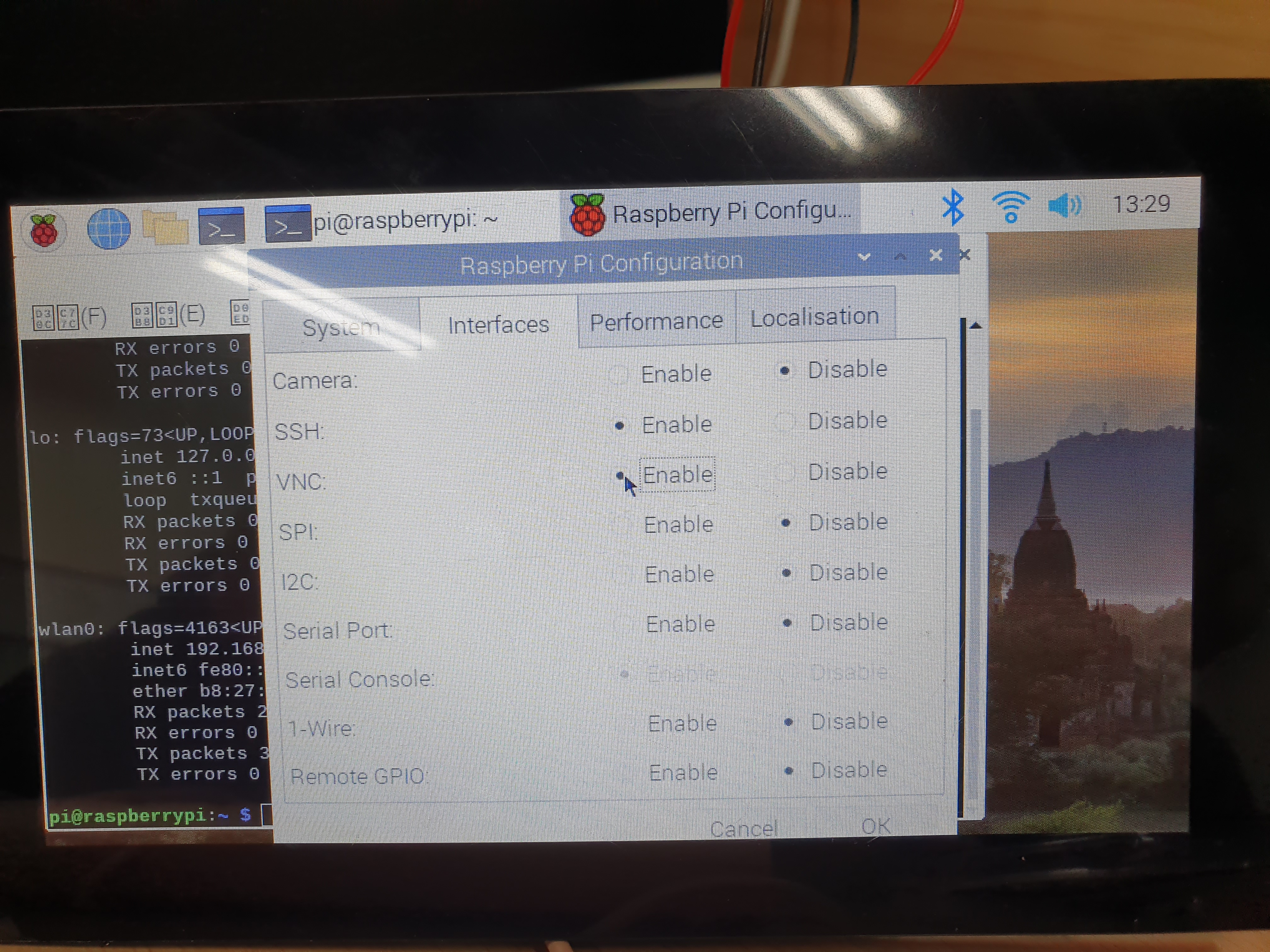Switch to the Interfaces tab
1270x952 pixels.
tap(498, 325)
